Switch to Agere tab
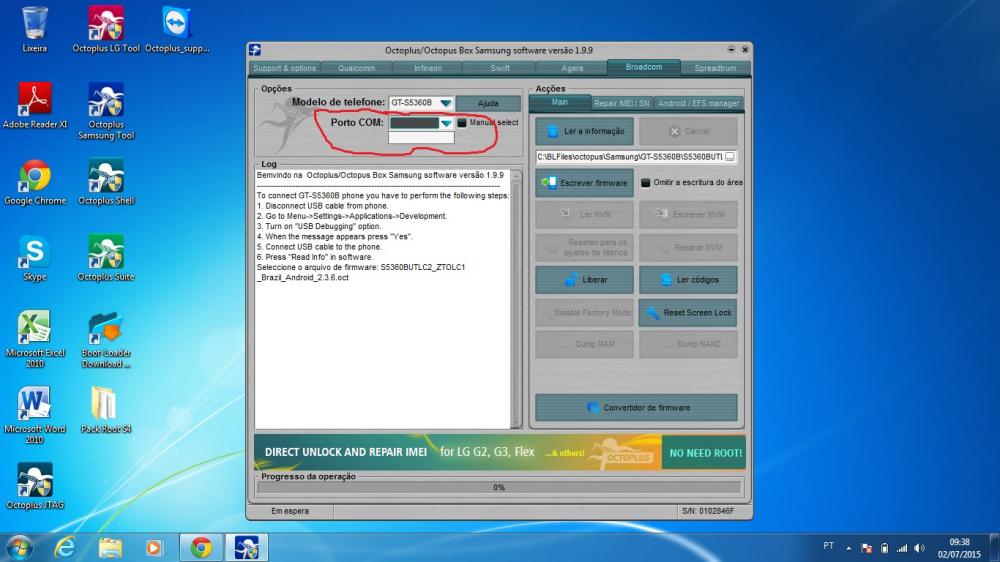 click(572, 68)
